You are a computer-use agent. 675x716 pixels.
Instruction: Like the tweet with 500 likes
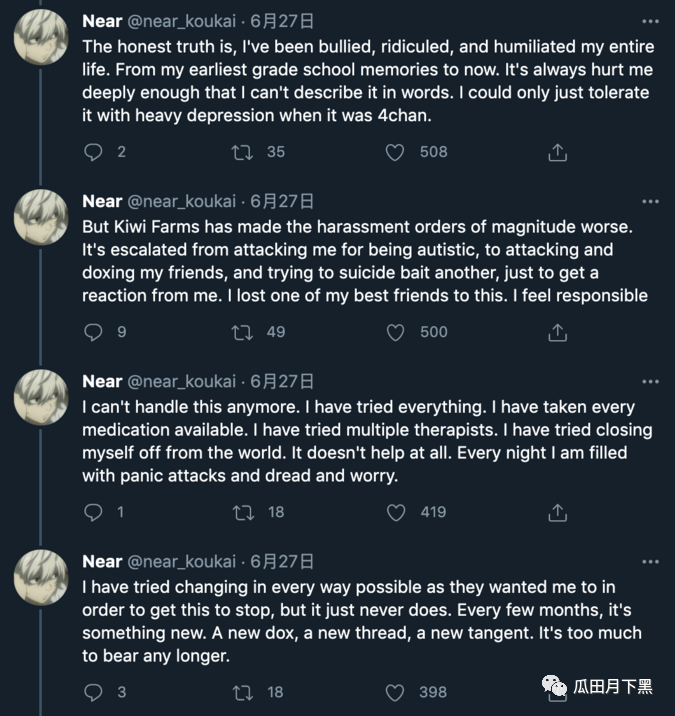tap(395, 332)
